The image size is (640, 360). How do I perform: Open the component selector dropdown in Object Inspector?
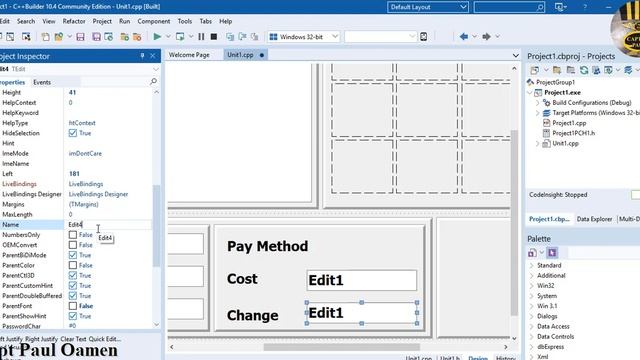(x=156, y=69)
